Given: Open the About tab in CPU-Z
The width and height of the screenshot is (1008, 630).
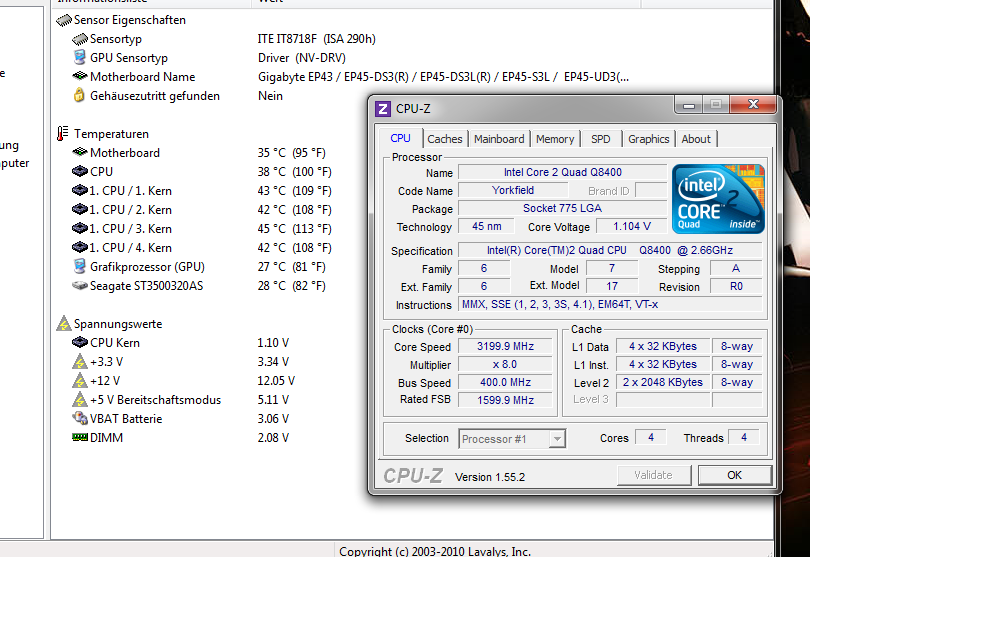Looking at the screenshot, I should point(696,139).
